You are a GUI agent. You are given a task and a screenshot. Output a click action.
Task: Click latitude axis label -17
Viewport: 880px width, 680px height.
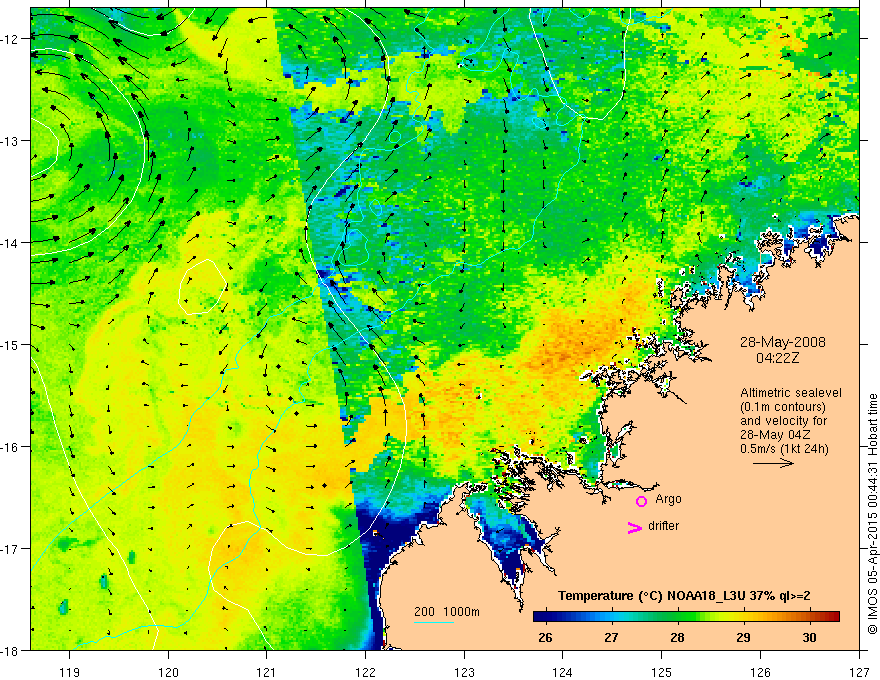pyautogui.click(x=10, y=549)
